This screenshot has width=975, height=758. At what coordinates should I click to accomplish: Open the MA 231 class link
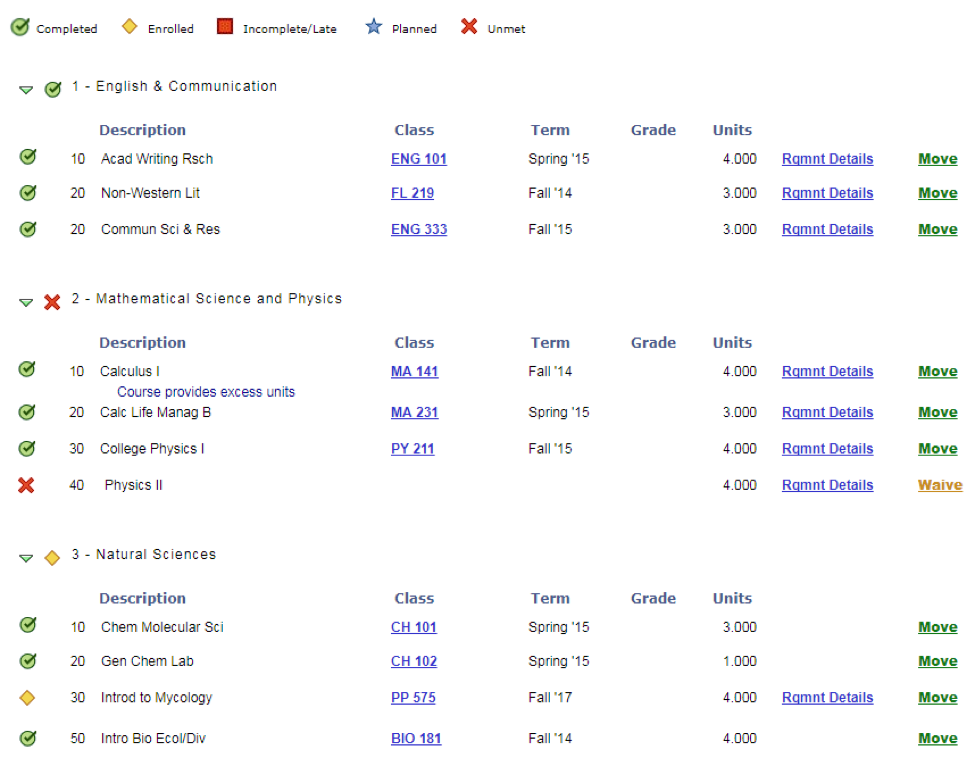[414, 412]
